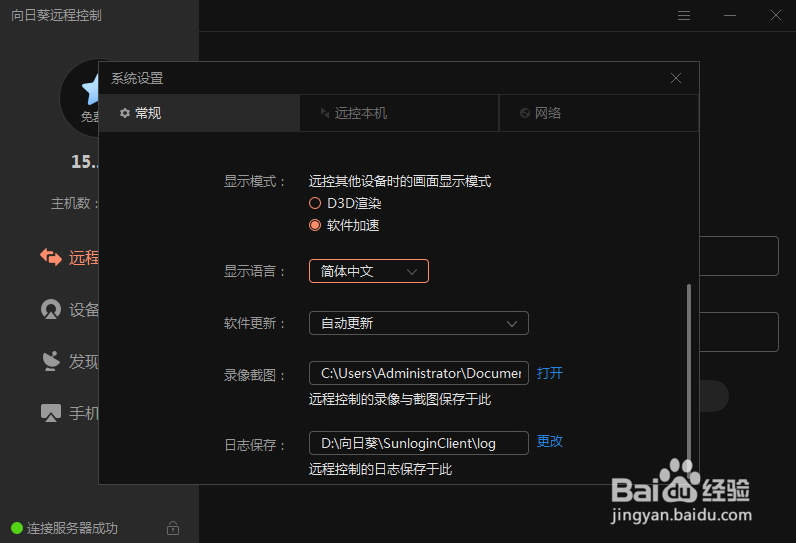The image size is (796, 543).
Task: Switch to the 网络 tab
Action: [x=599, y=113]
